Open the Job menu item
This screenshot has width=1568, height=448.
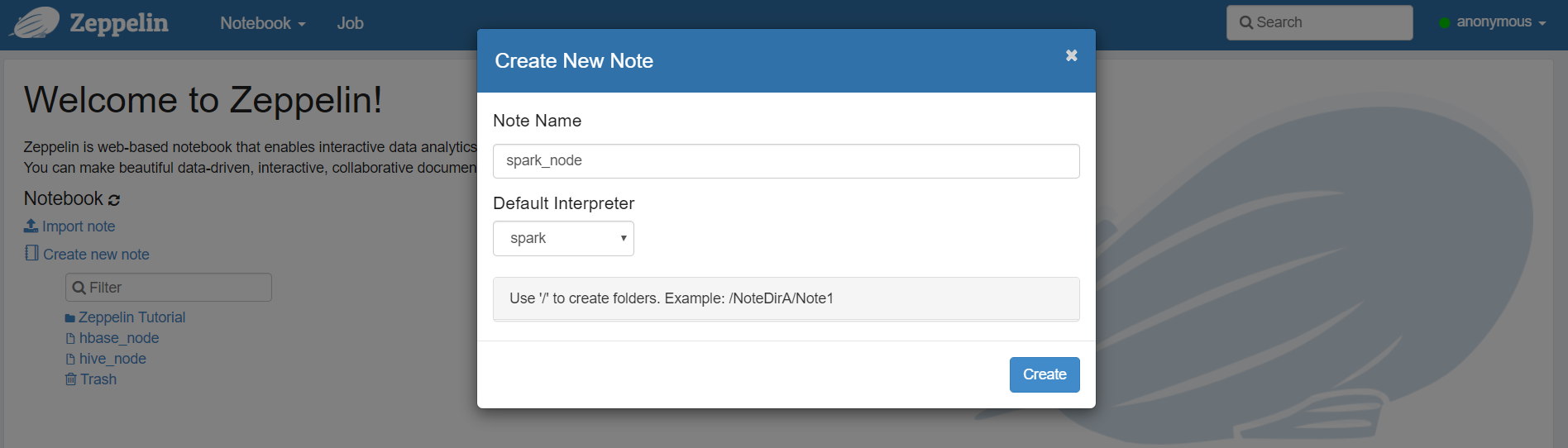click(350, 23)
